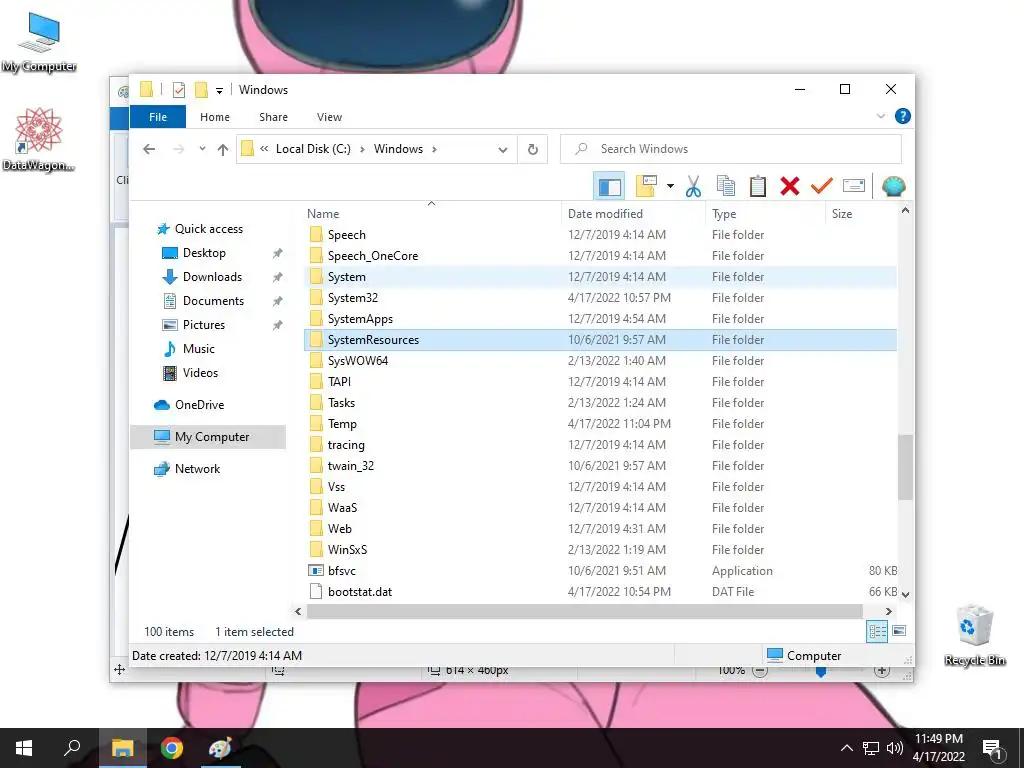Click the zoom-in plus in Paint window
The image size is (1024, 768).
pyautogui.click(x=882, y=671)
